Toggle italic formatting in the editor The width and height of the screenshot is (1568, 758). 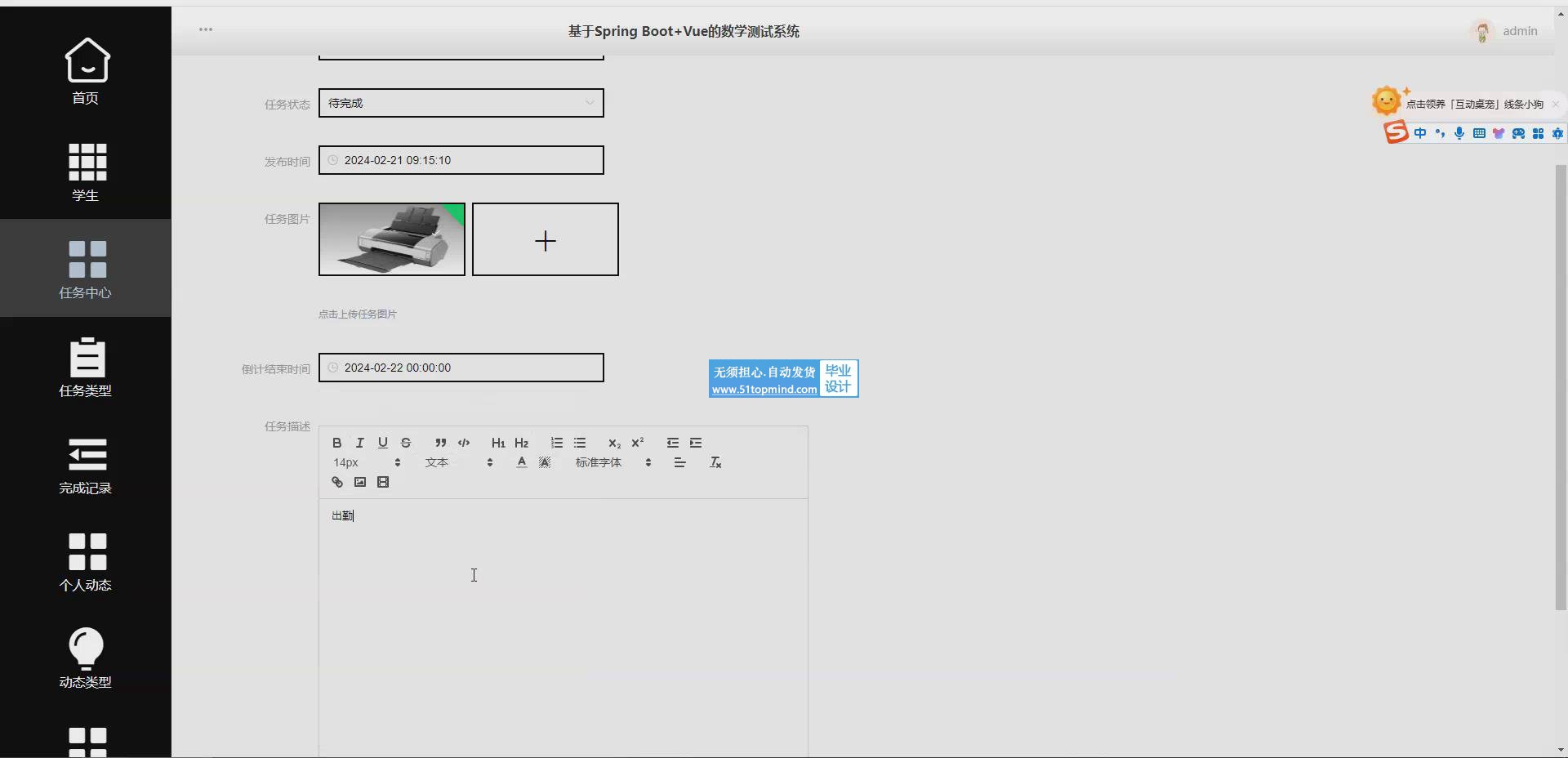pos(359,443)
